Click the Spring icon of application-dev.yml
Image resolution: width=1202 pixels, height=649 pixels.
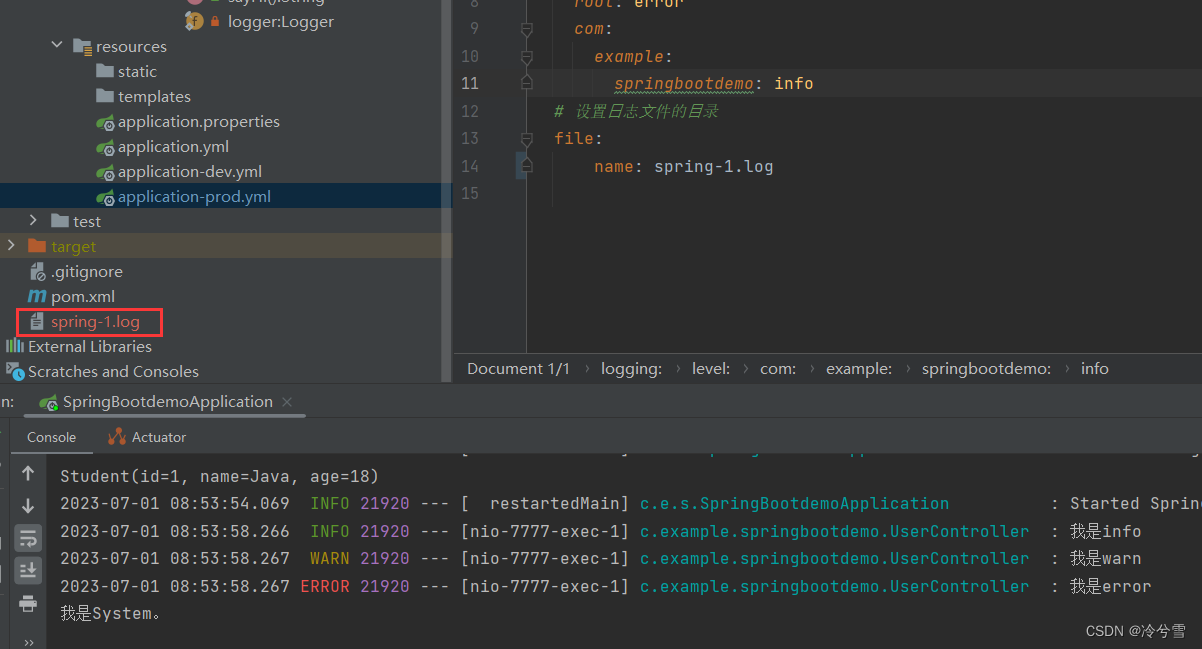pyautogui.click(x=105, y=172)
